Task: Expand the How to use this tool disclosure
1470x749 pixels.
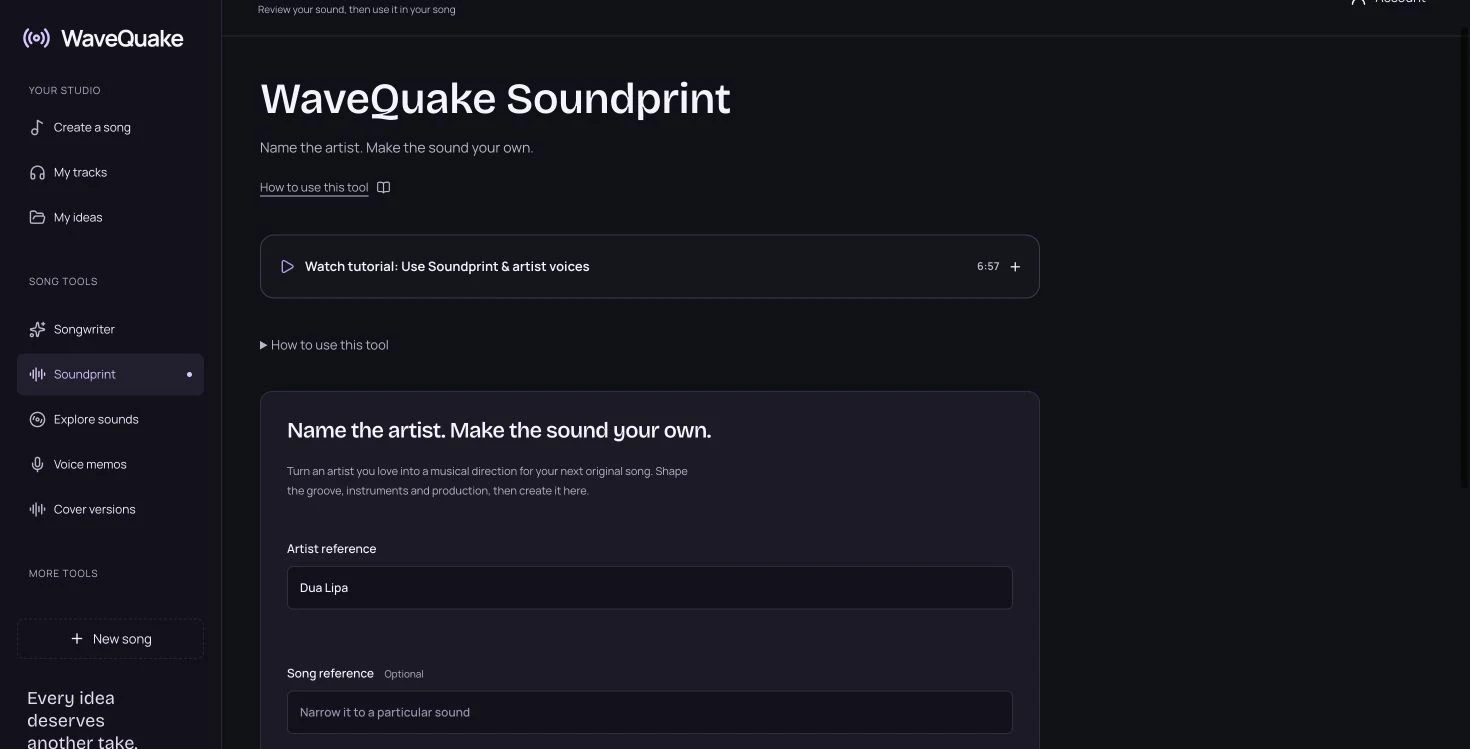Action: tap(324, 345)
